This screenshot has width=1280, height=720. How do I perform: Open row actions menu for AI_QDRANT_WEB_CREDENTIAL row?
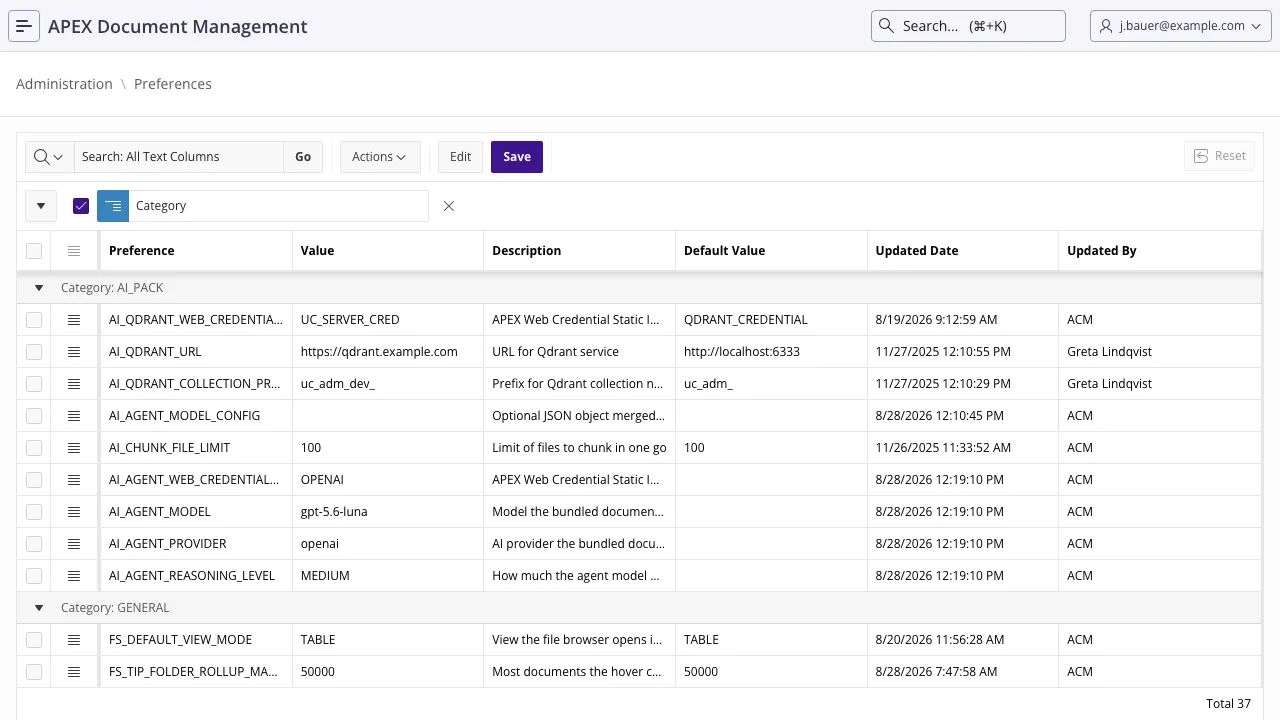(x=74, y=320)
